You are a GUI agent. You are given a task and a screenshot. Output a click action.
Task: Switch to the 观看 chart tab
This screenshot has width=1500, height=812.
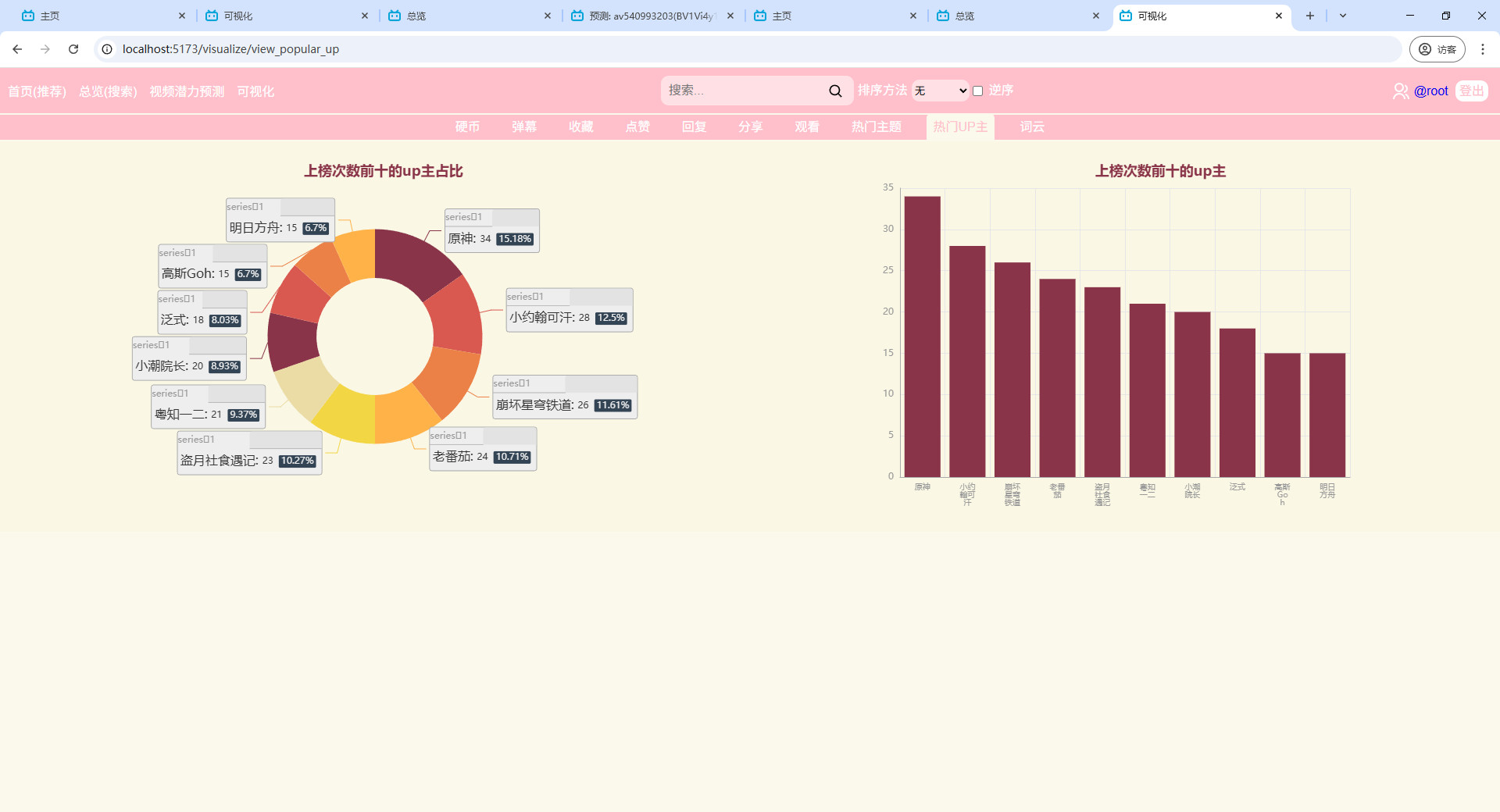click(x=807, y=126)
